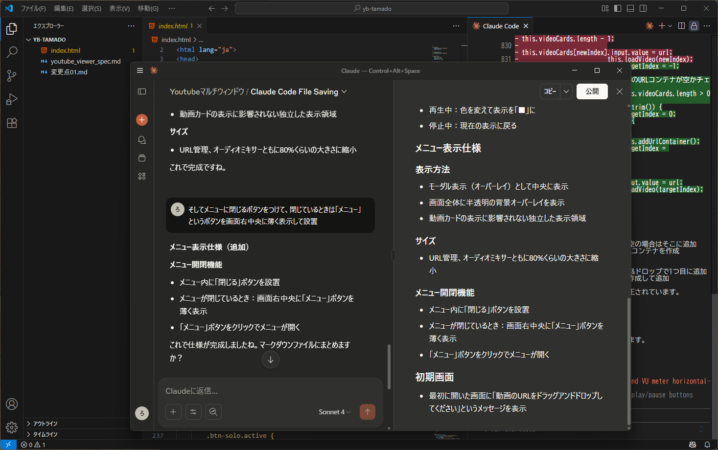718x450 pixels.
Task: Click the コピー button in artifact panel
Action: (550, 92)
